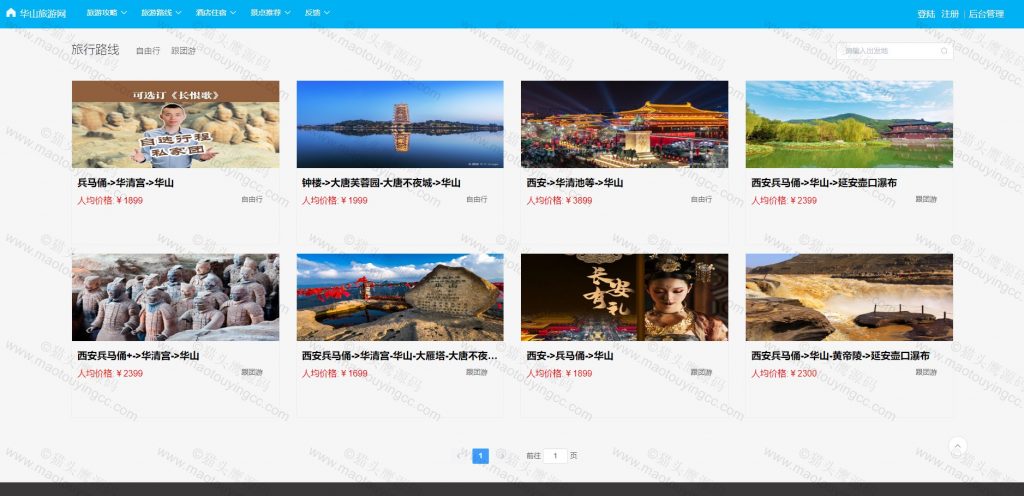Expand the 旅游路线 dropdown menu
The image size is (1024, 496).
pos(161,13)
